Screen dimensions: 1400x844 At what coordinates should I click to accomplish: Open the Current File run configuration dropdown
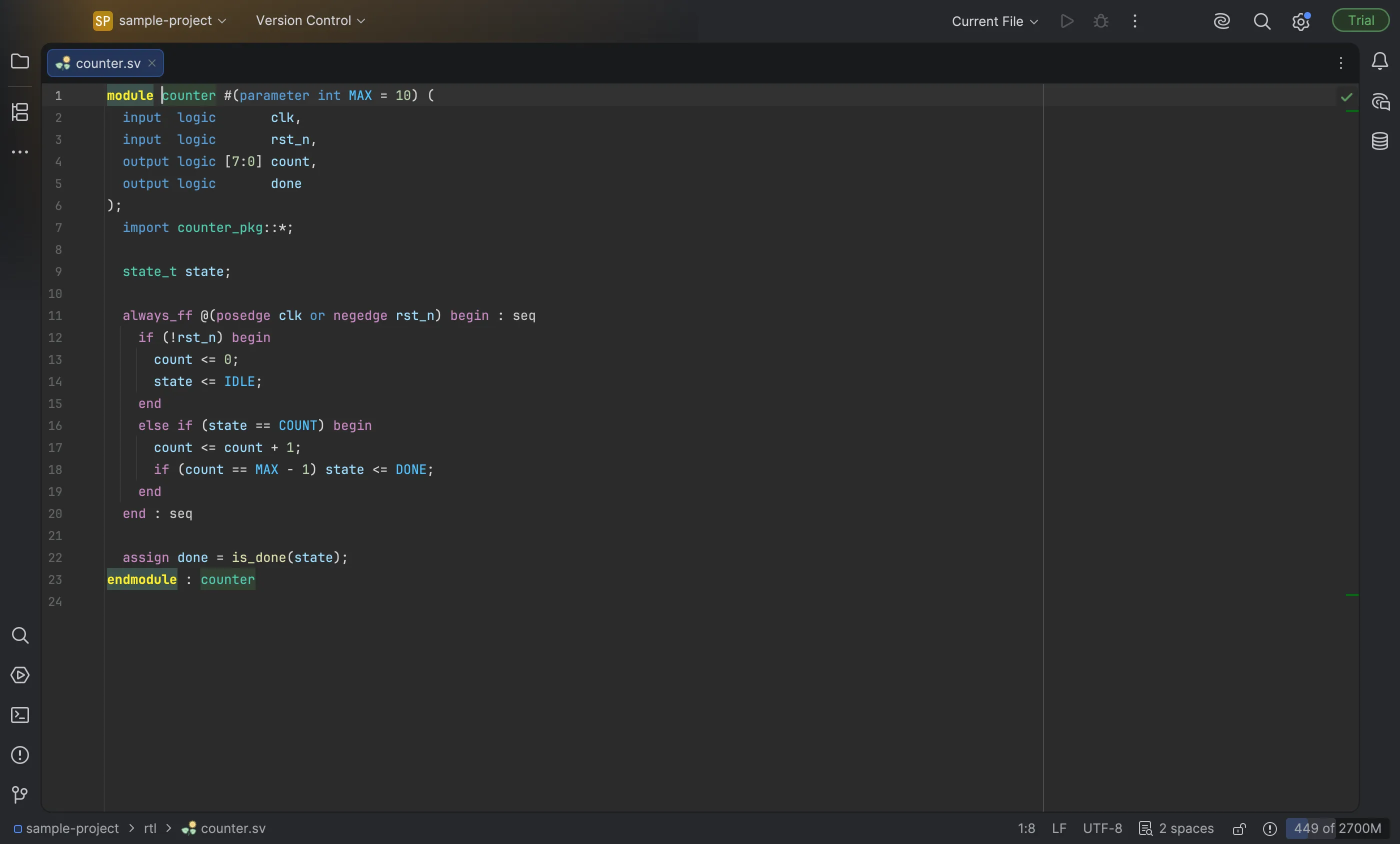995,21
